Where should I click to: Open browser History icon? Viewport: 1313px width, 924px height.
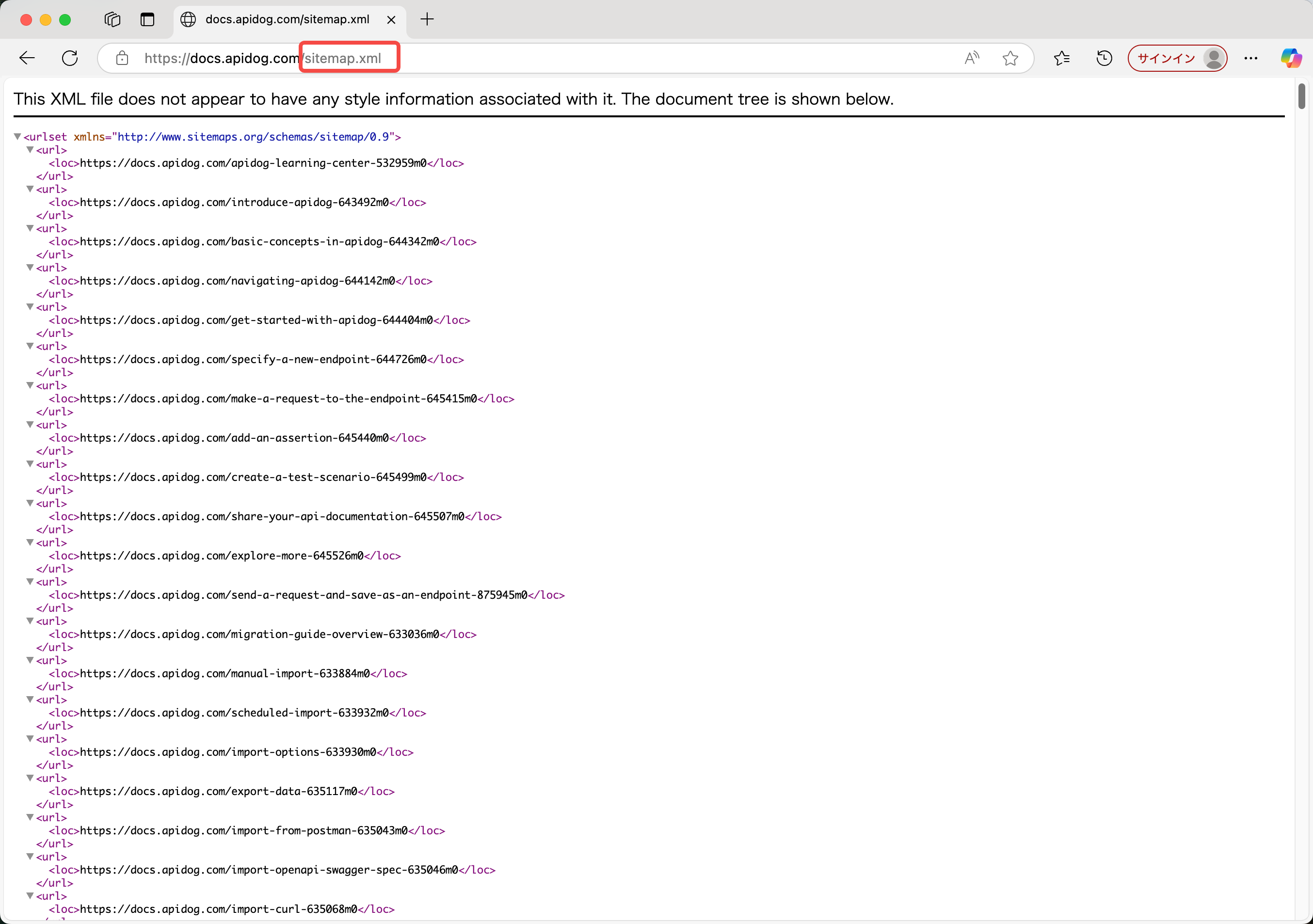[x=1104, y=58]
